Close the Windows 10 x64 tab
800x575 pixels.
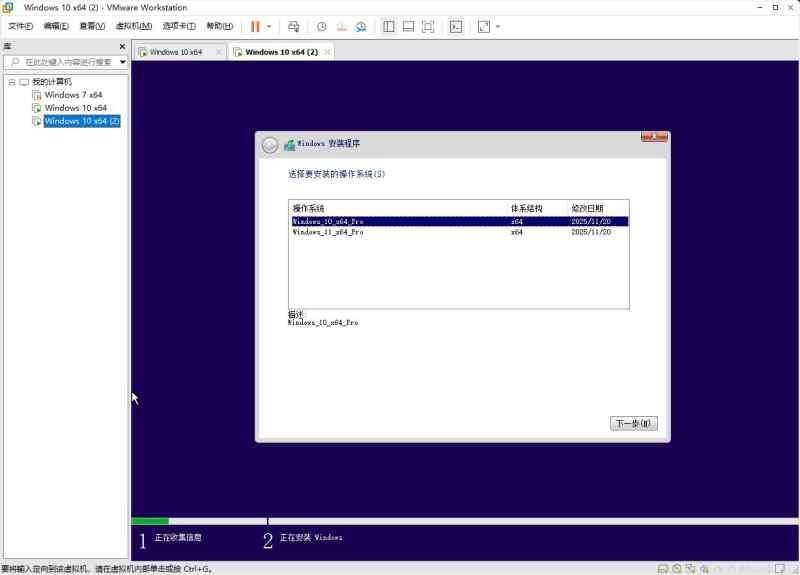click(x=219, y=52)
